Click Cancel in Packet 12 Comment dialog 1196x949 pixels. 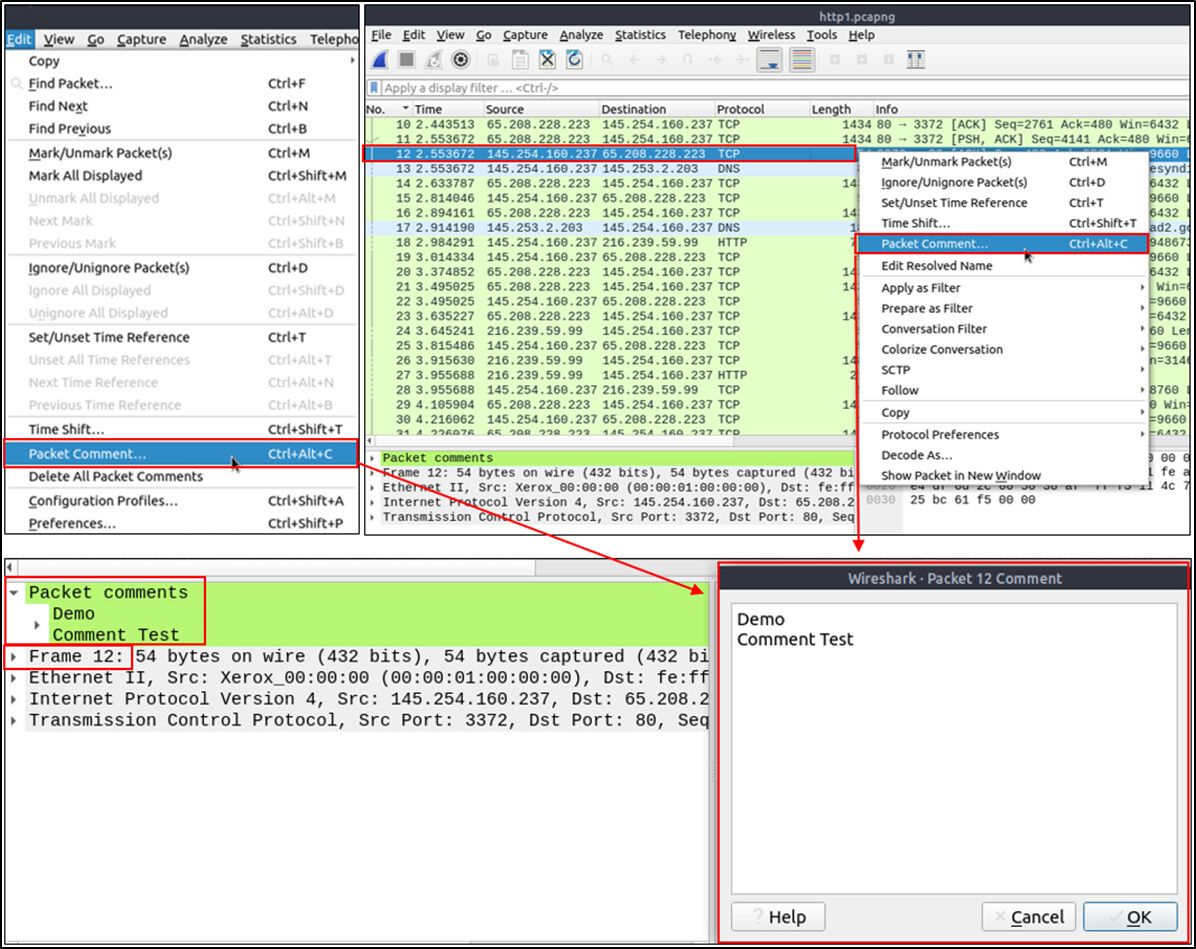(1029, 917)
